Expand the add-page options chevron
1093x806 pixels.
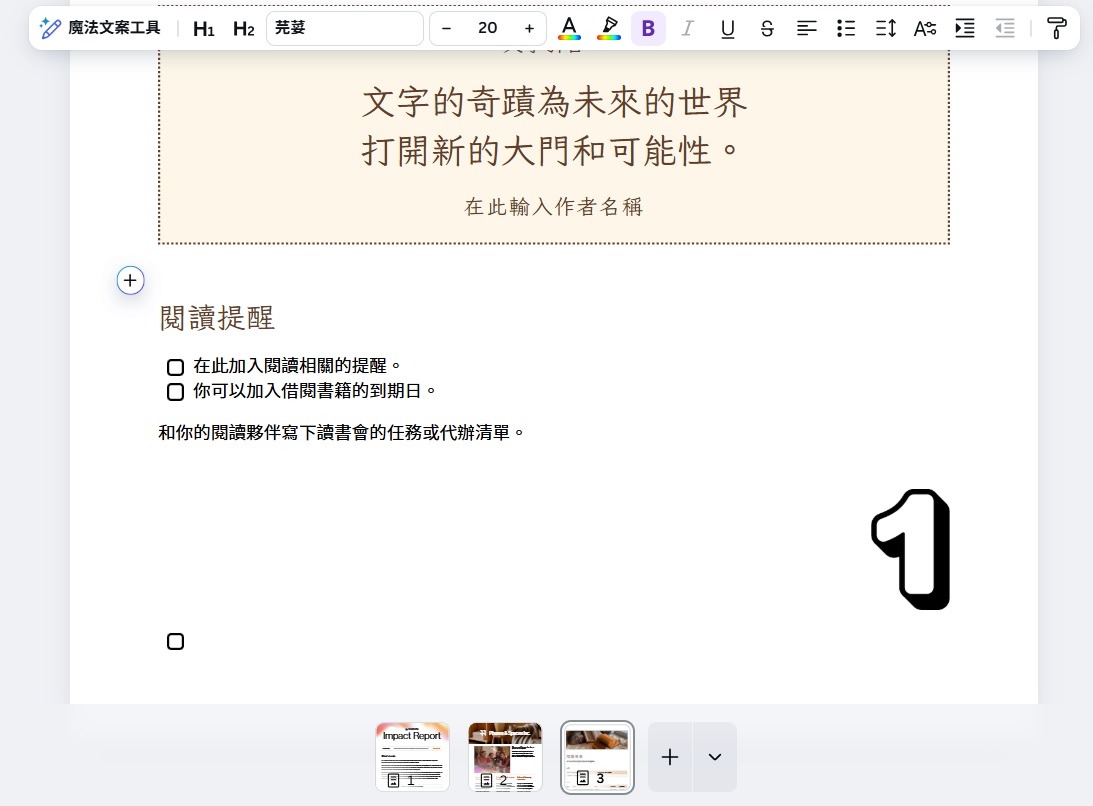click(714, 757)
